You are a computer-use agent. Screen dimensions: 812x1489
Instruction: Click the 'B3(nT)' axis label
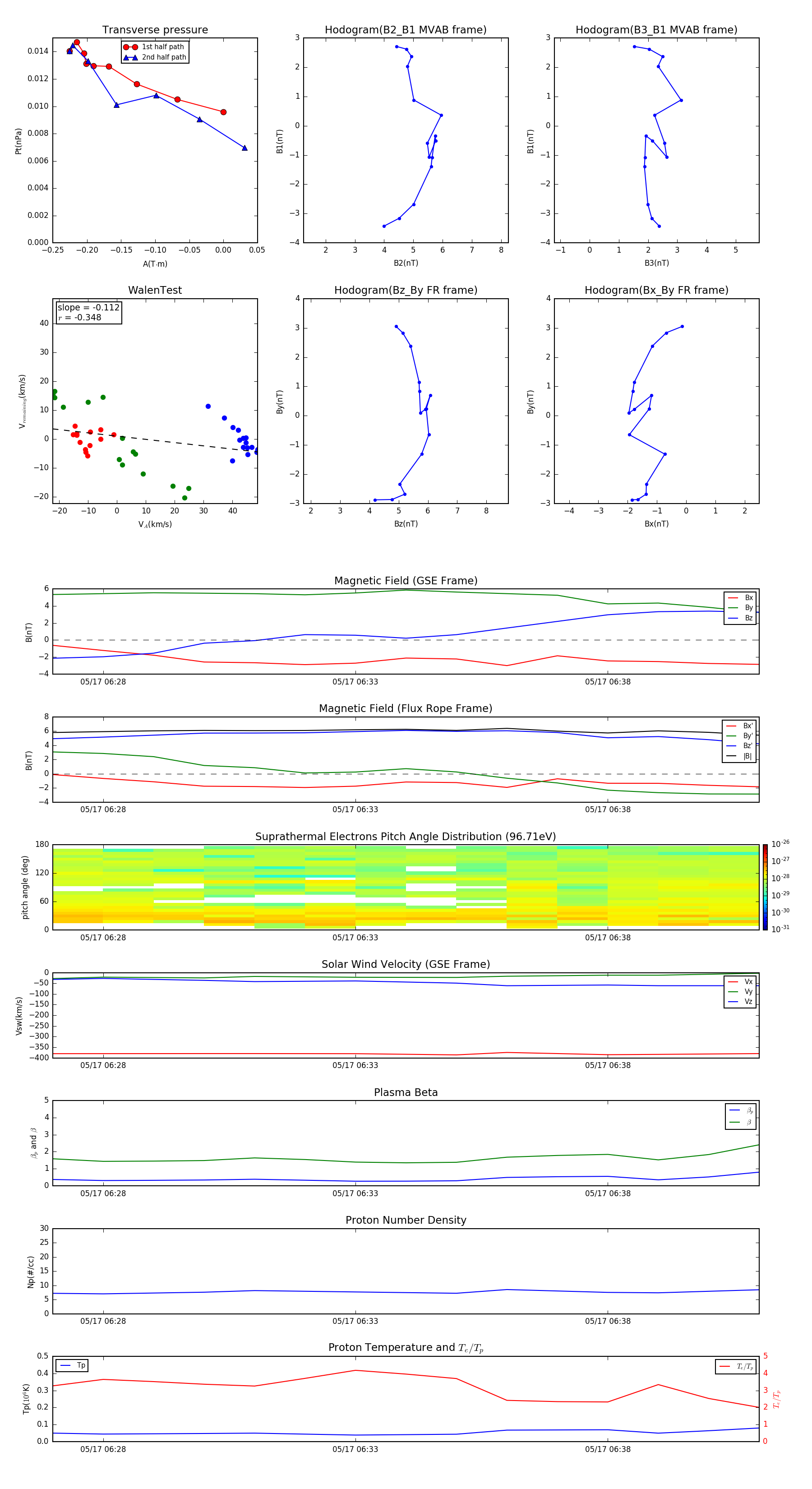[x=656, y=263]
